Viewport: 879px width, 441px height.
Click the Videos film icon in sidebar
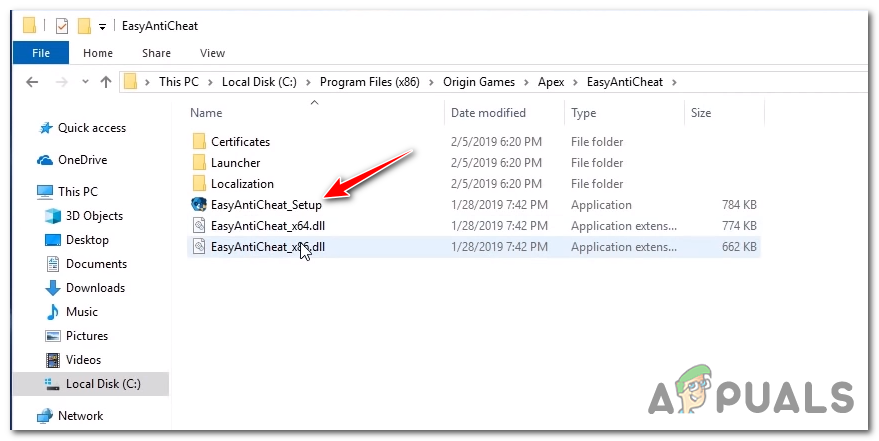tap(53, 360)
